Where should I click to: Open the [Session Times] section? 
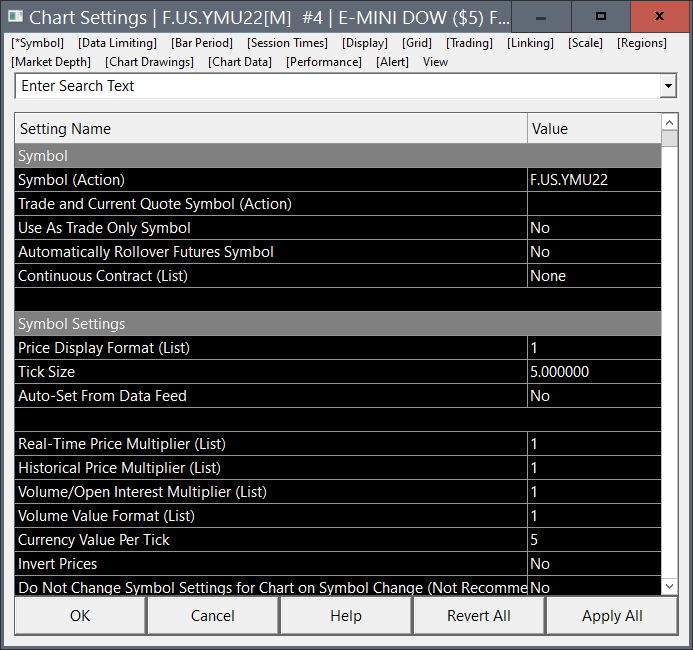tap(287, 43)
